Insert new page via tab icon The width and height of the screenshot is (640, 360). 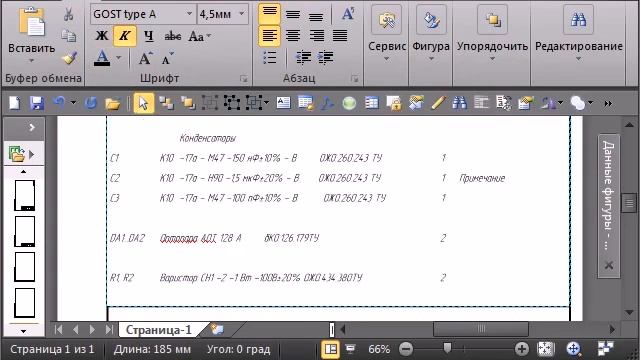point(218,330)
